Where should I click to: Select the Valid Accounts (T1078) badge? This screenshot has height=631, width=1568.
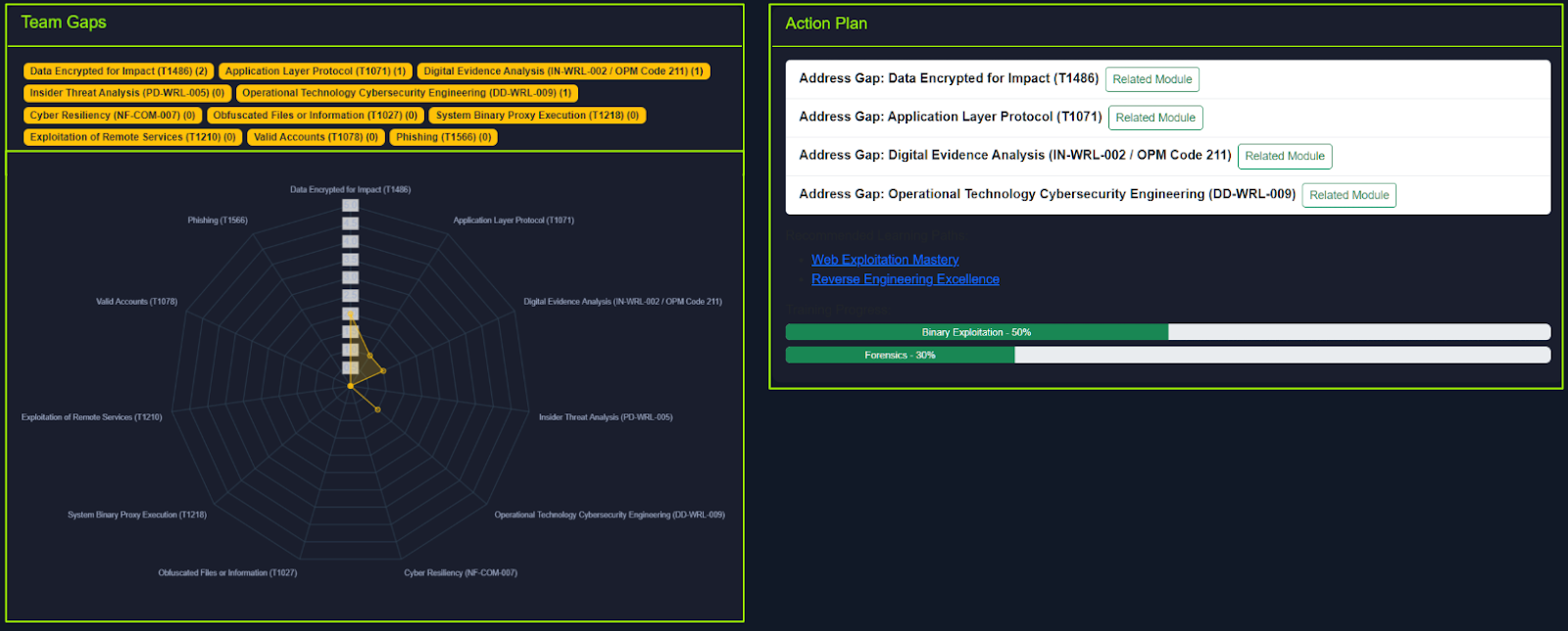coord(316,137)
